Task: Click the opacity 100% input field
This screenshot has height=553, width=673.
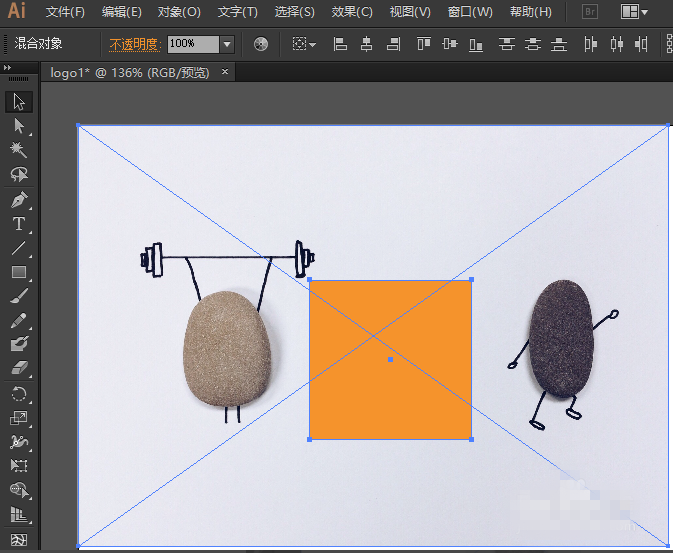Action: click(x=191, y=44)
